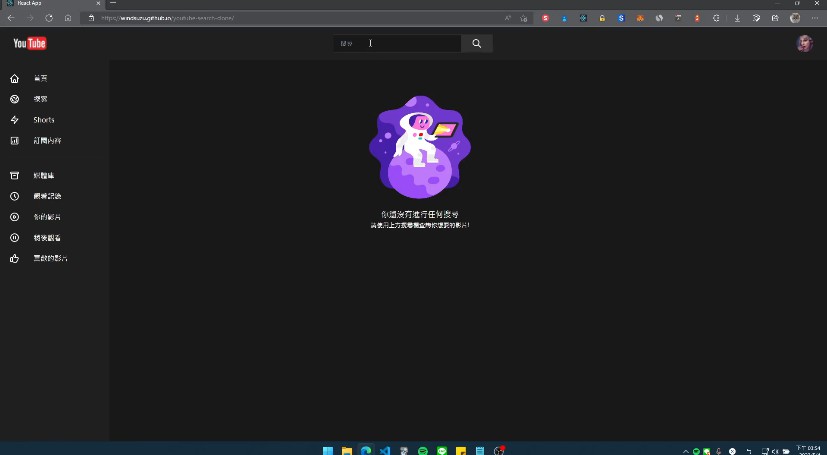Click the magnifier search button

477,43
